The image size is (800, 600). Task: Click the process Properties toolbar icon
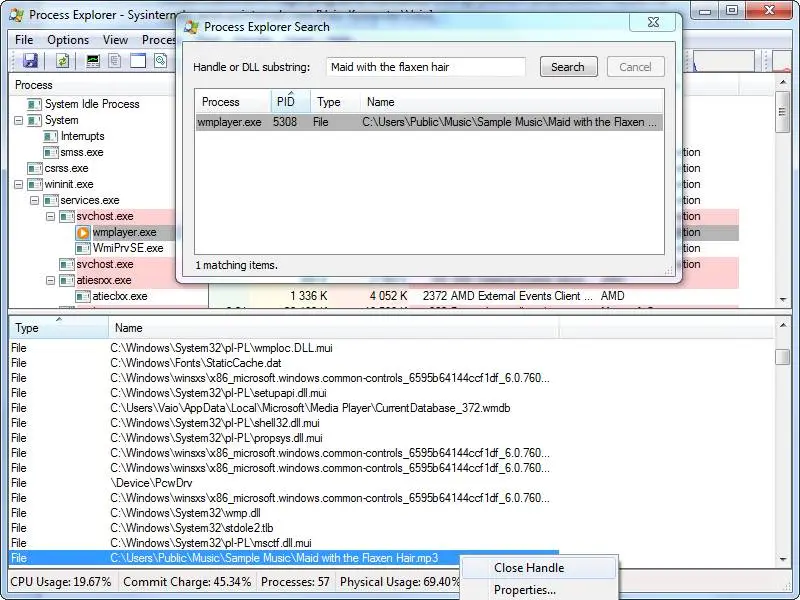click(x=114, y=61)
